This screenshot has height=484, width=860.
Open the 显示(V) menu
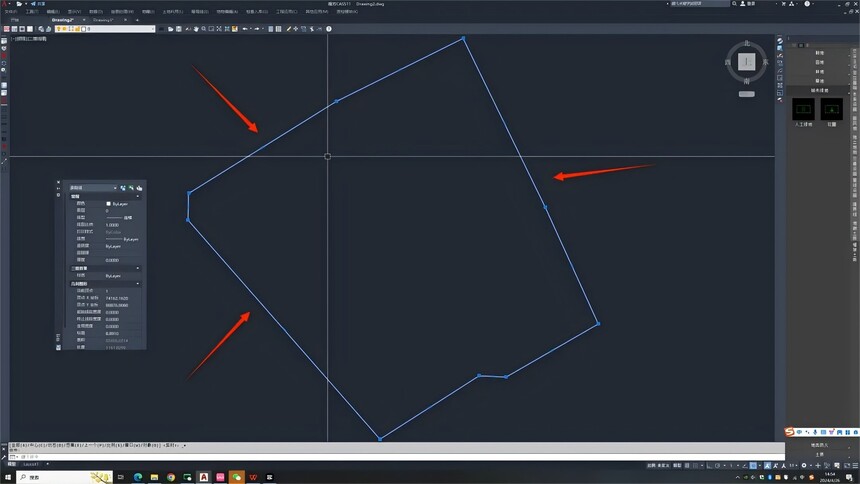[74, 12]
